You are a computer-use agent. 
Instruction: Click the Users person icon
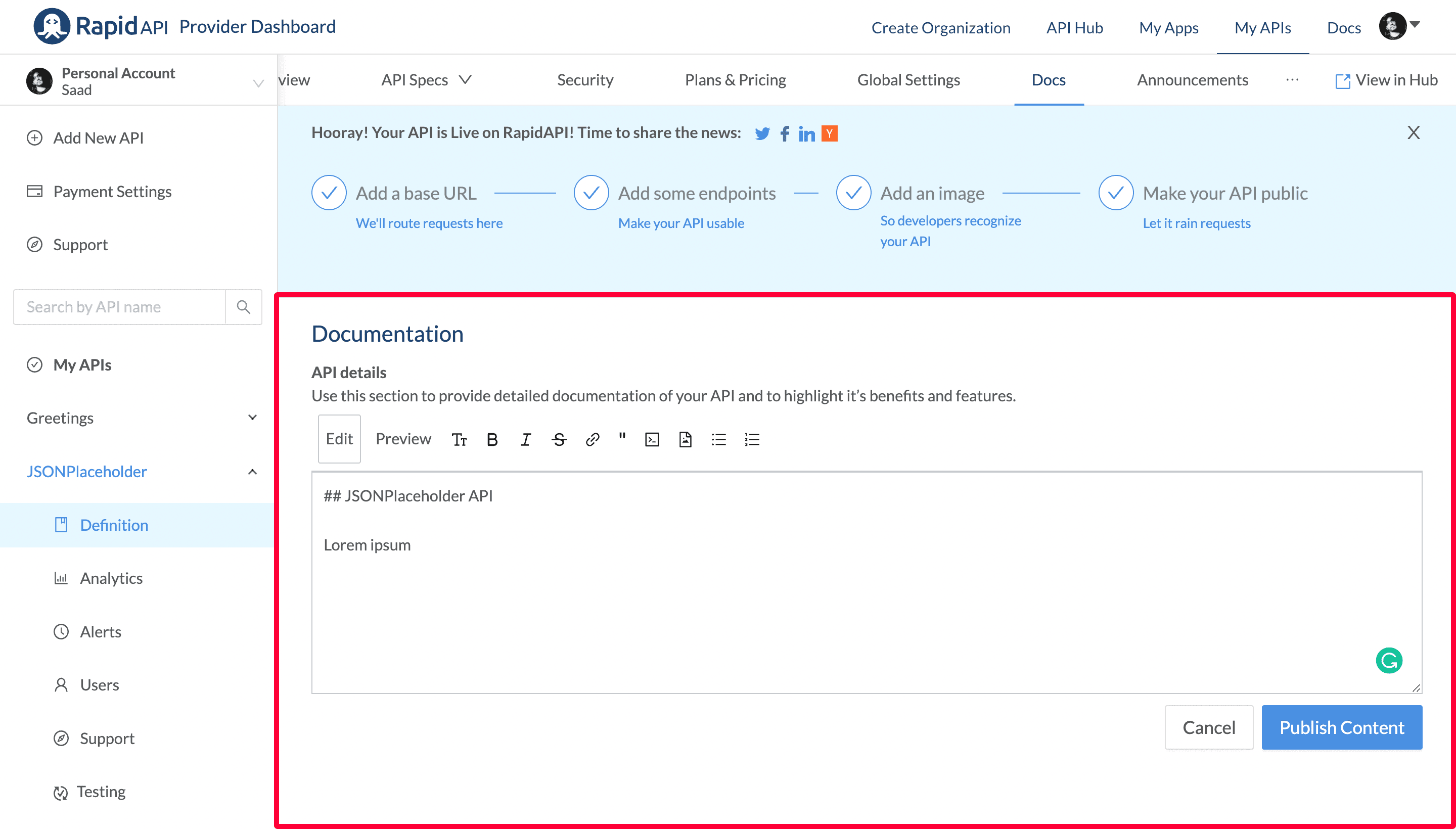(61, 685)
